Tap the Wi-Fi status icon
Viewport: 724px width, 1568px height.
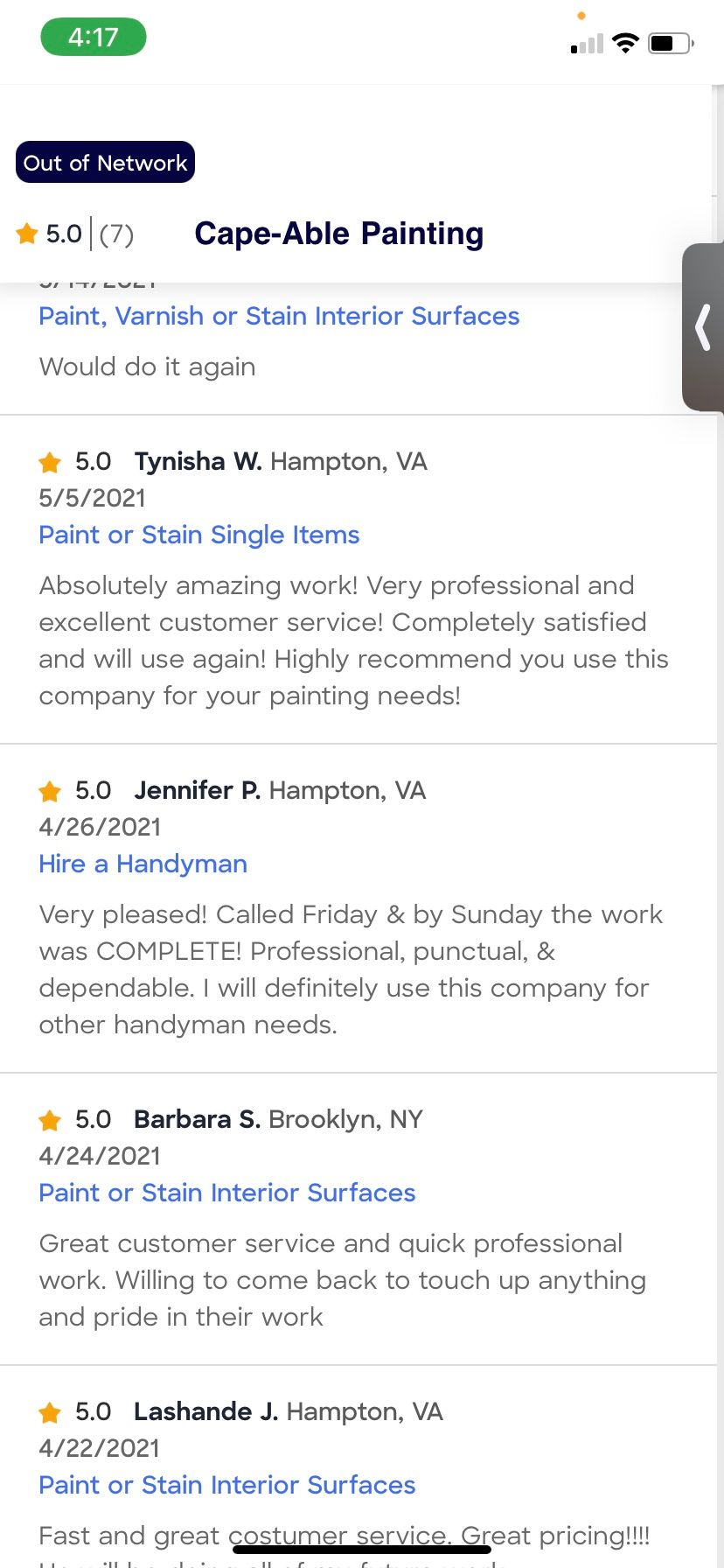[625, 43]
